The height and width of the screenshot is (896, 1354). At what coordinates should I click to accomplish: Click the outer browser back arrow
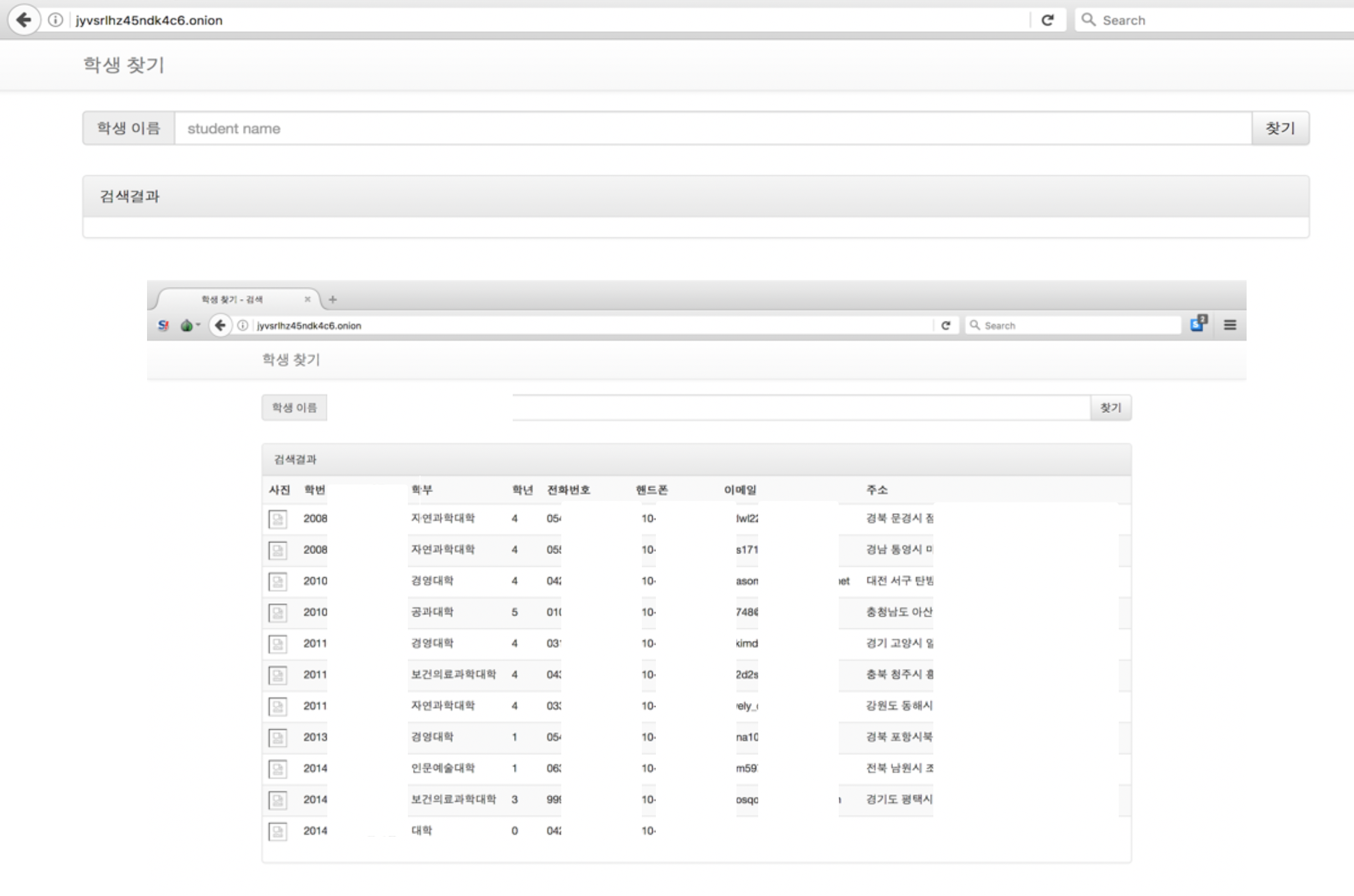pyautogui.click(x=24, y=20)
